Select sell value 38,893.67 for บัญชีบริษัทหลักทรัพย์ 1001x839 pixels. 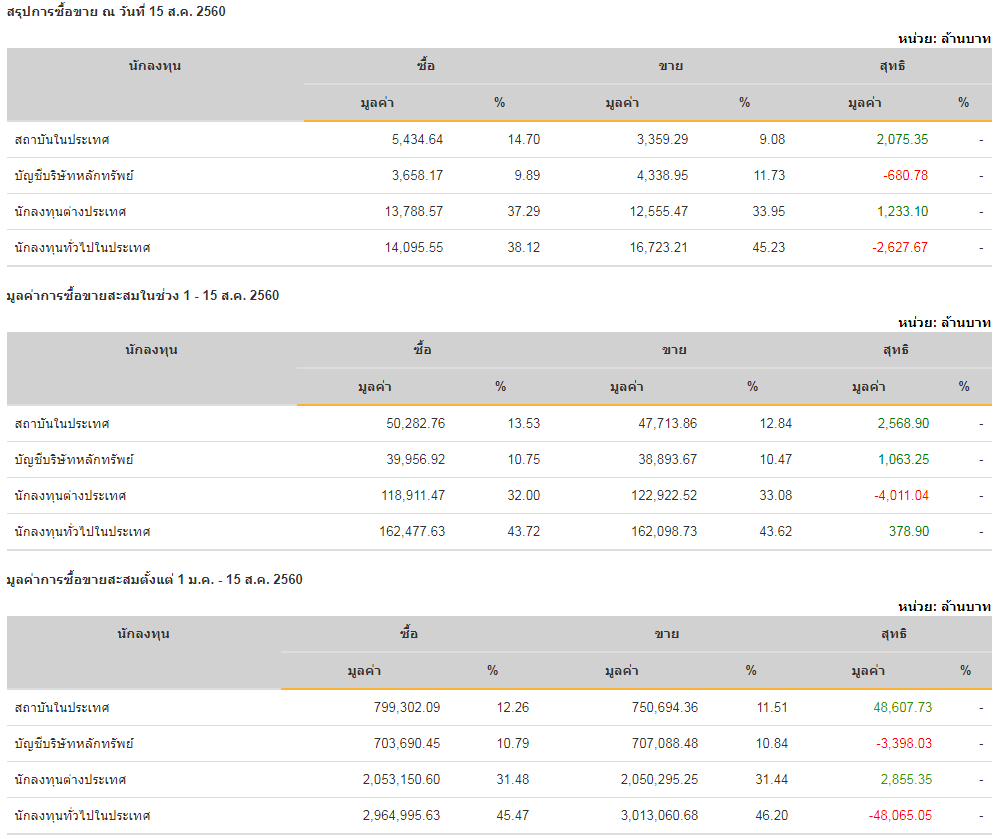coord(659,459)
